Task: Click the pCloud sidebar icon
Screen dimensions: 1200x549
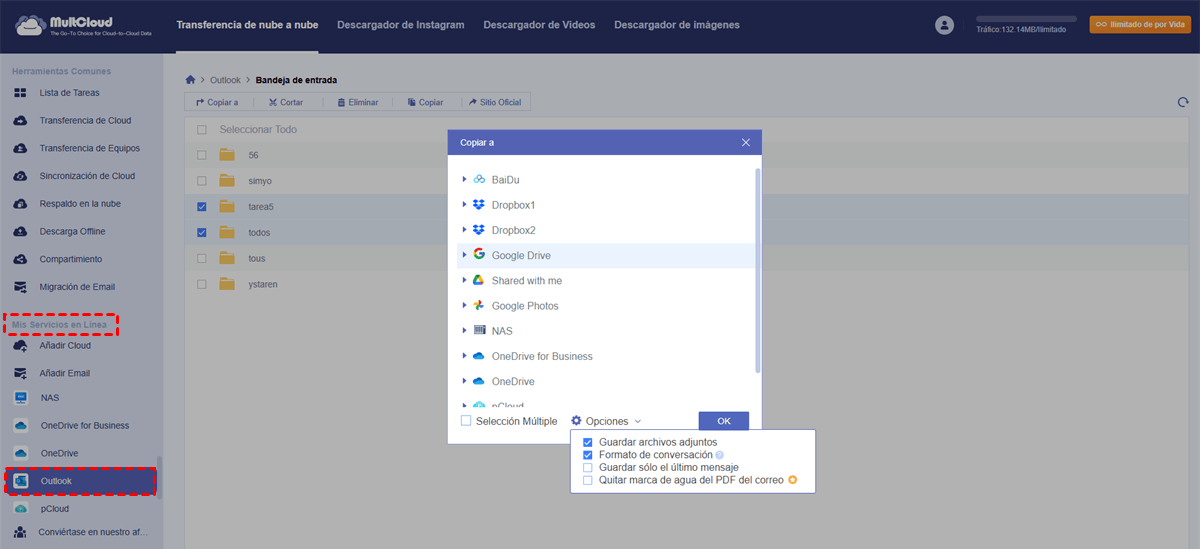Action: (x=21, y=508)
